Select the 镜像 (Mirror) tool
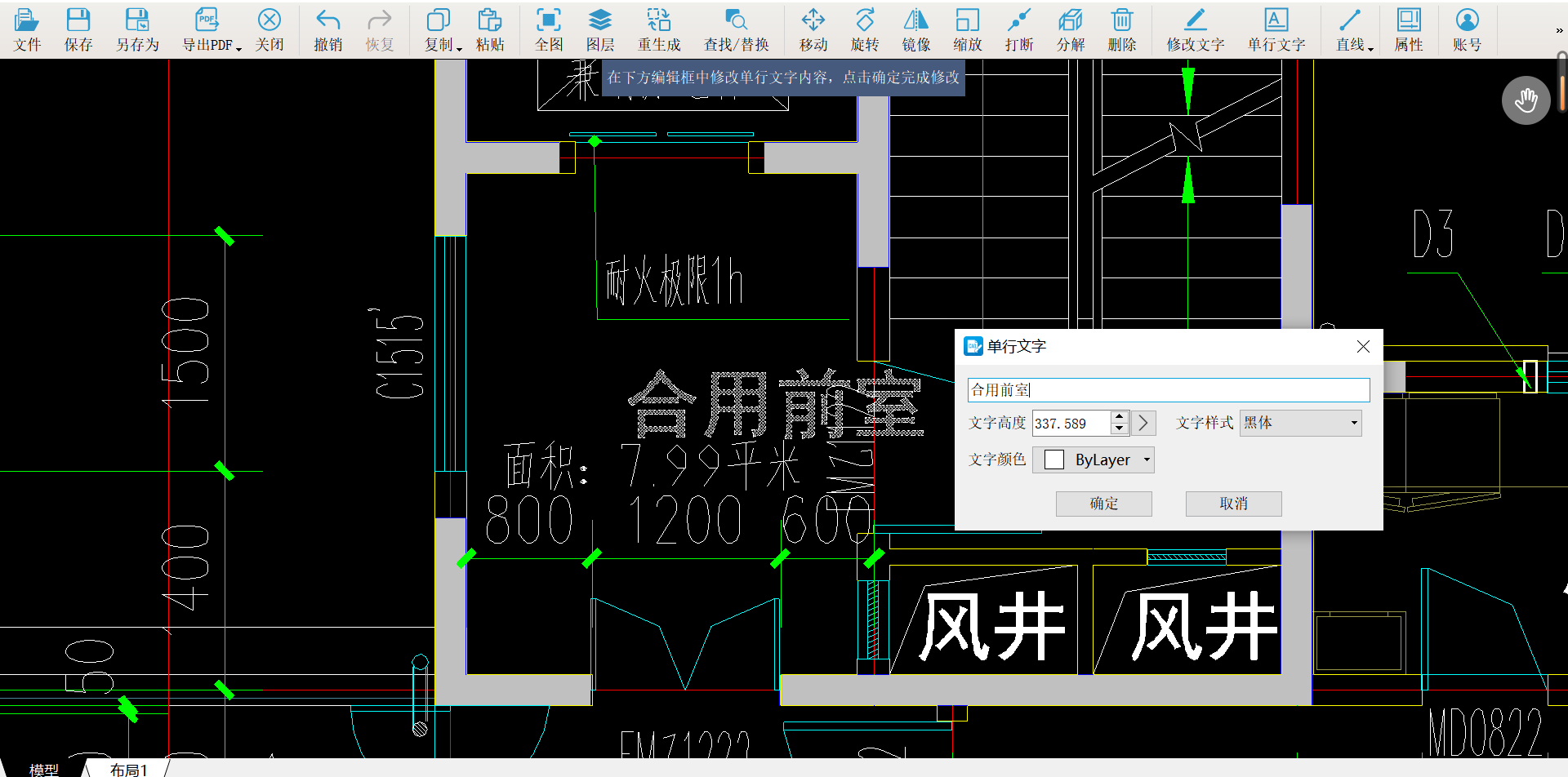 pyautogui.click(x=916, y=30)
